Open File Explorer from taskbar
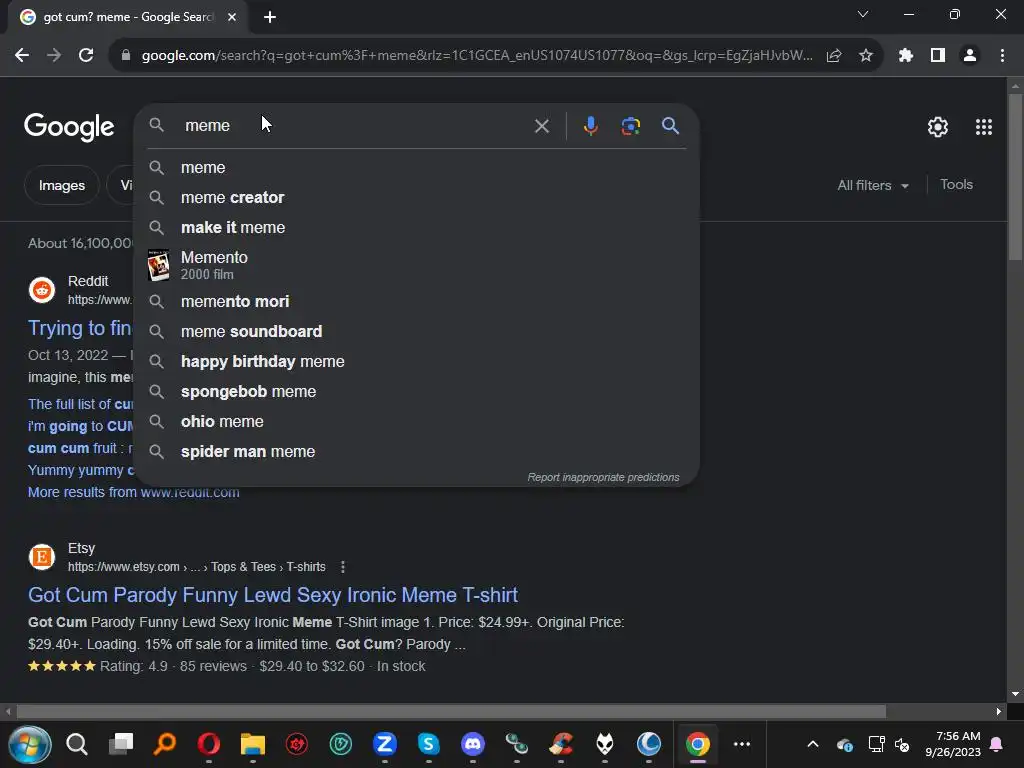This screenshot has width=1024, height=768. [252, 744]
